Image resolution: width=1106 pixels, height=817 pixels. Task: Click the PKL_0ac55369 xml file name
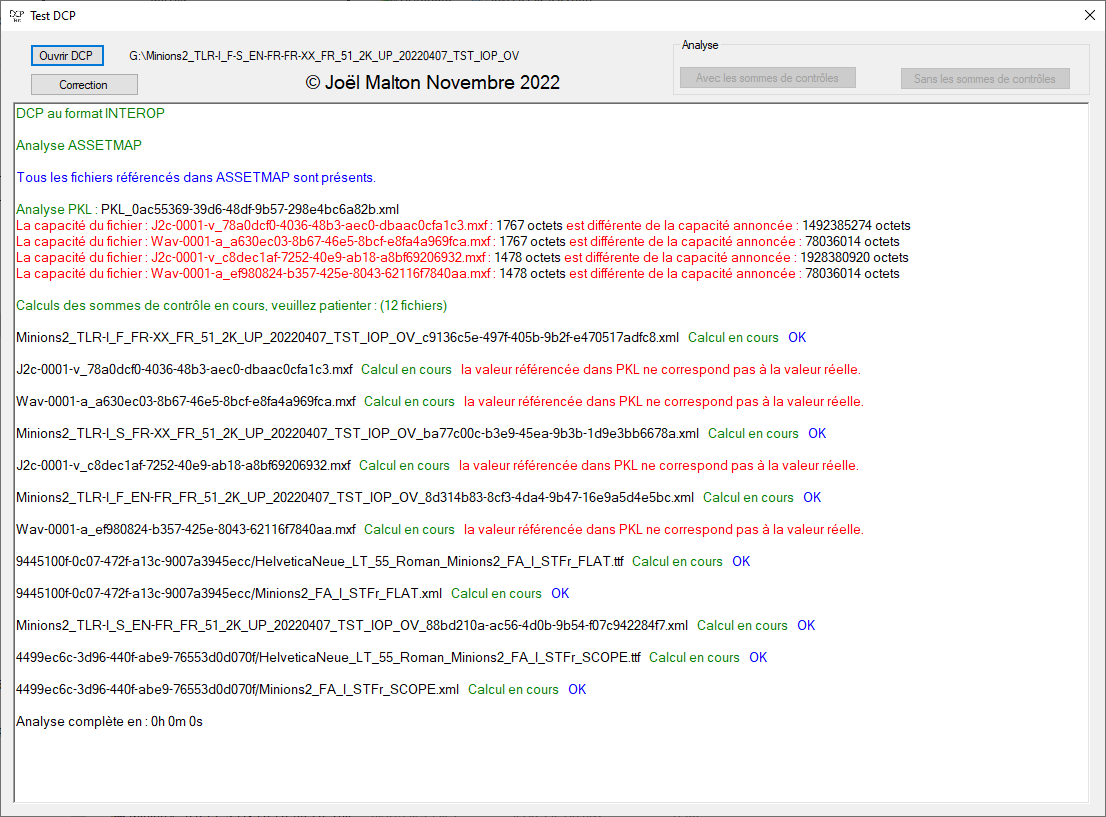click(250, 210)
